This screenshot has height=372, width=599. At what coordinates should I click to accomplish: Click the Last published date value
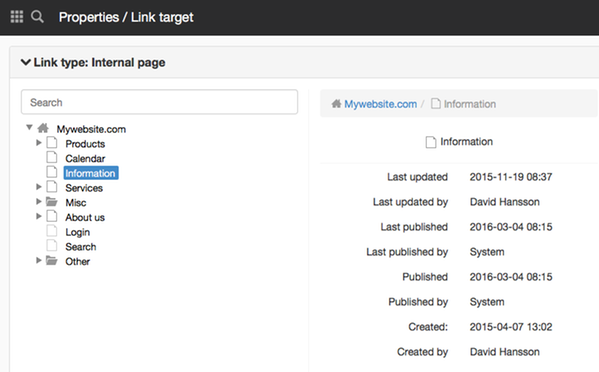(x=511, y=227)
